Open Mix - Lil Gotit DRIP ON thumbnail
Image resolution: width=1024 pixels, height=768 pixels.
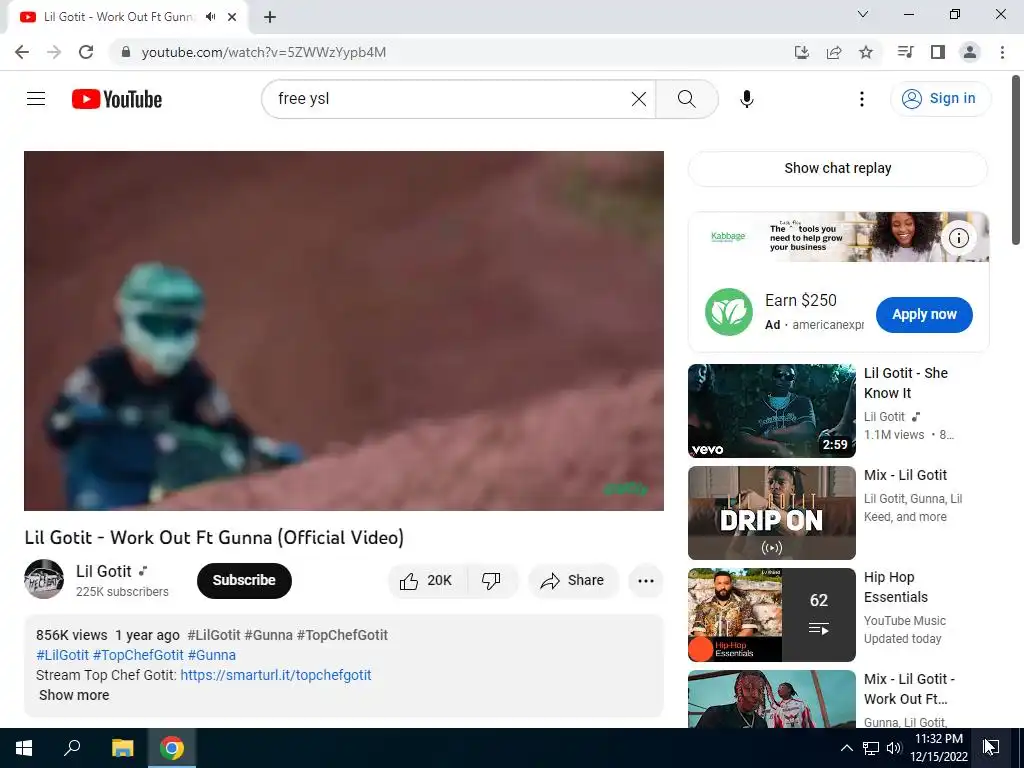771,513
